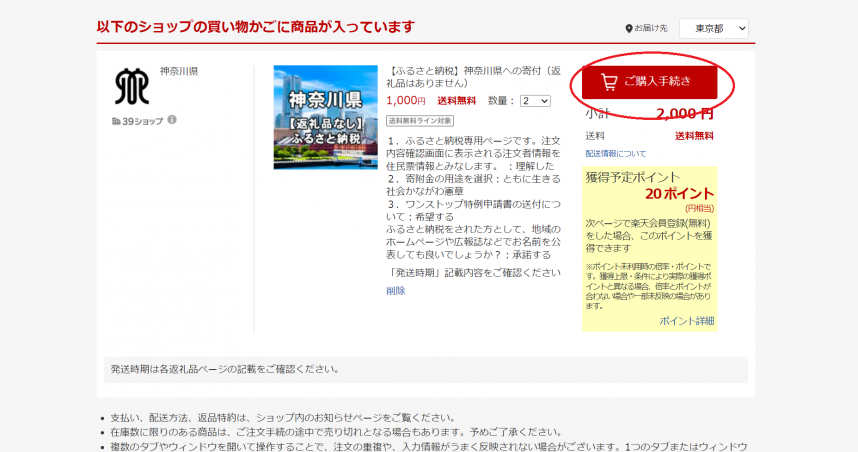
Task: Open the 配送情報について link
Action: [615, 153]
